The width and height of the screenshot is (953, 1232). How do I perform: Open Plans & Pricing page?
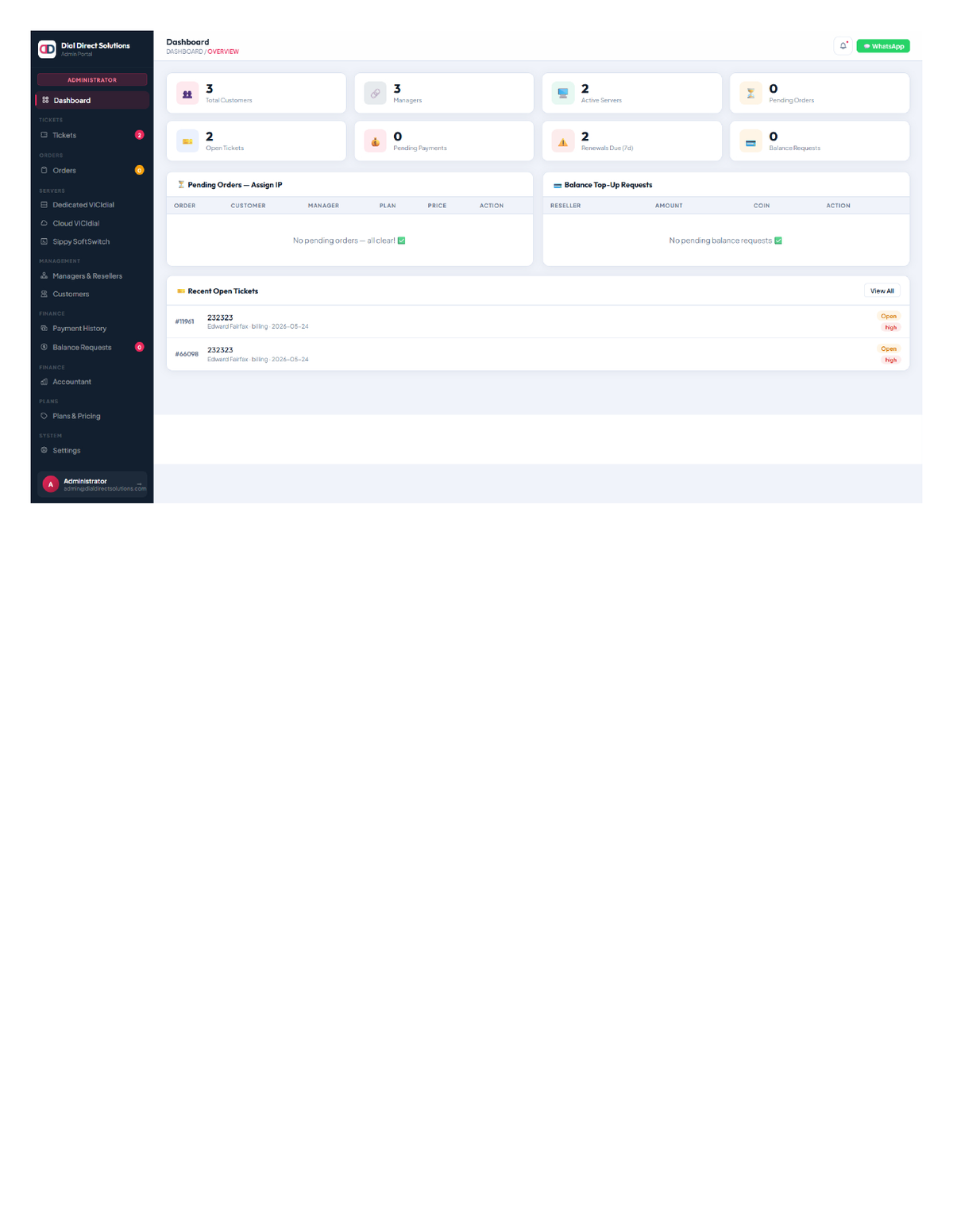[92, 416]
